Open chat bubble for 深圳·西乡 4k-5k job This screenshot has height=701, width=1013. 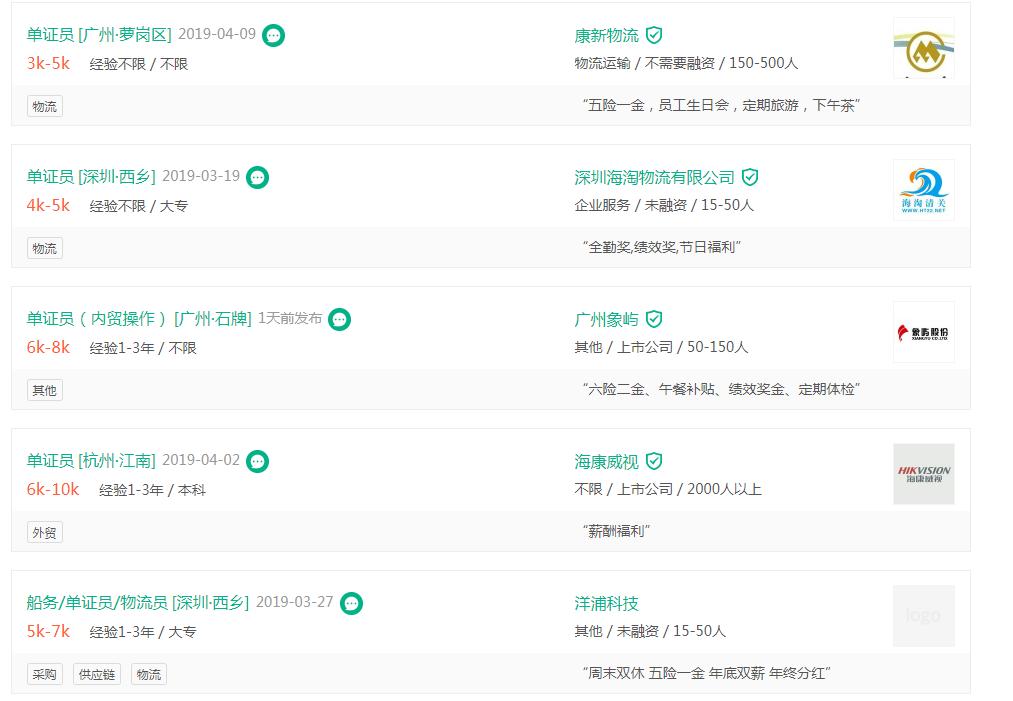click(258, 178)
